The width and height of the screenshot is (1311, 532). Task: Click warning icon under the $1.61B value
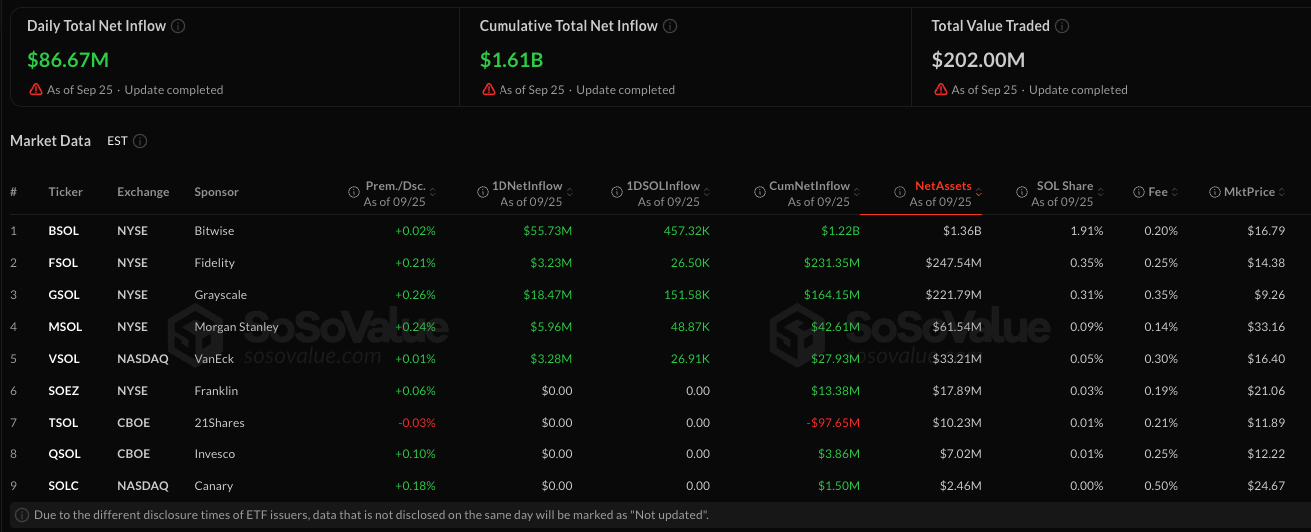[489, 89]
